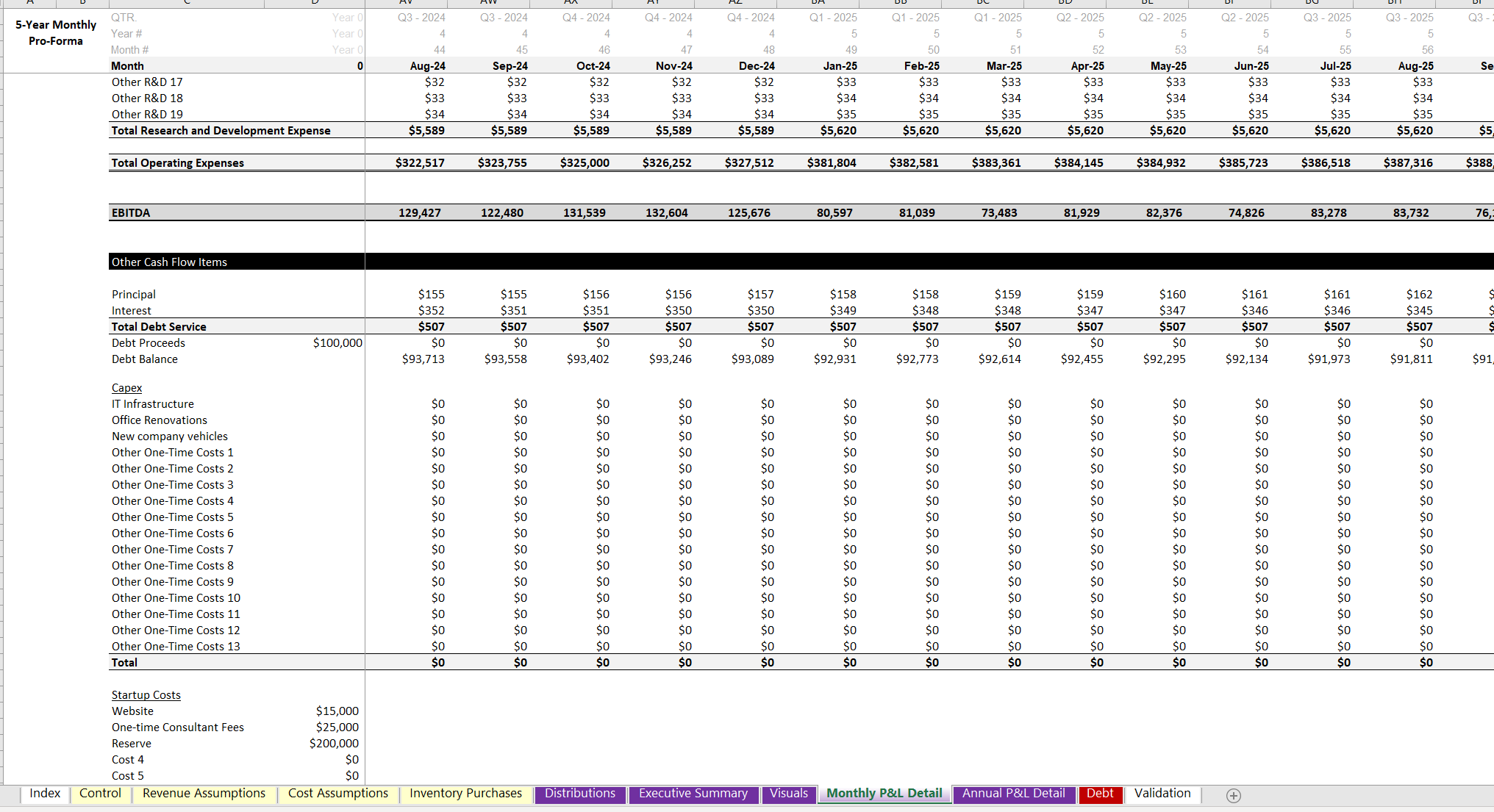Select Other R&D 17 row label
This screenshot has height=812, width=1494.
pos(147,82)
